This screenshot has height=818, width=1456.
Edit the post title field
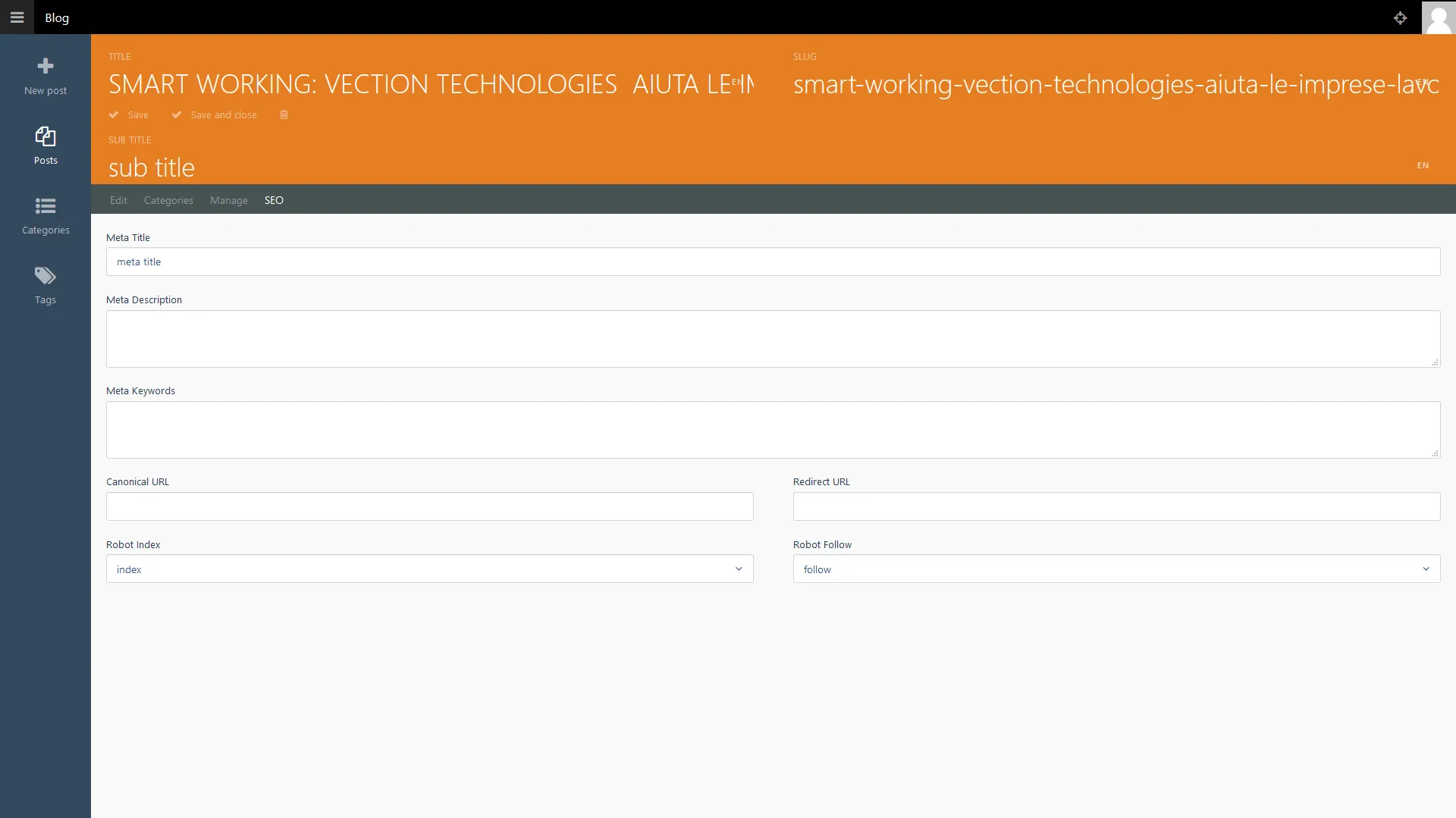tap(431, 83)
